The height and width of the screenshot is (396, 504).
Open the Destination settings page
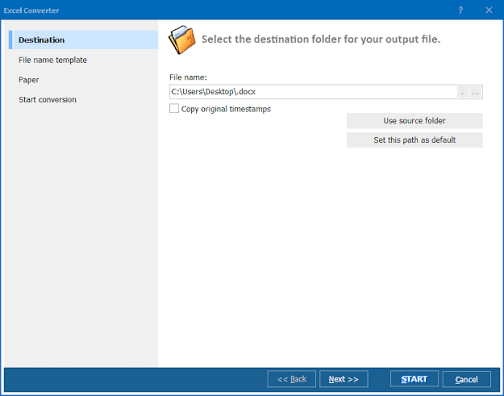pyautogui.click(x=83, y=40)
